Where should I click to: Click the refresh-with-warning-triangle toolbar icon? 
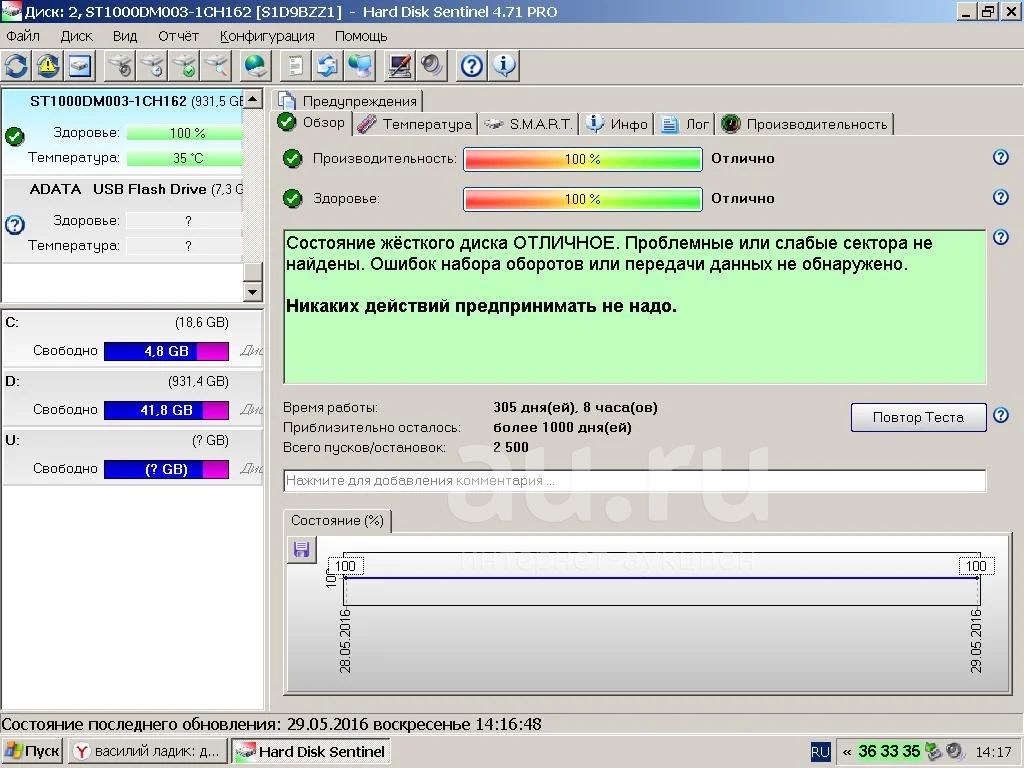coord(48,66)
